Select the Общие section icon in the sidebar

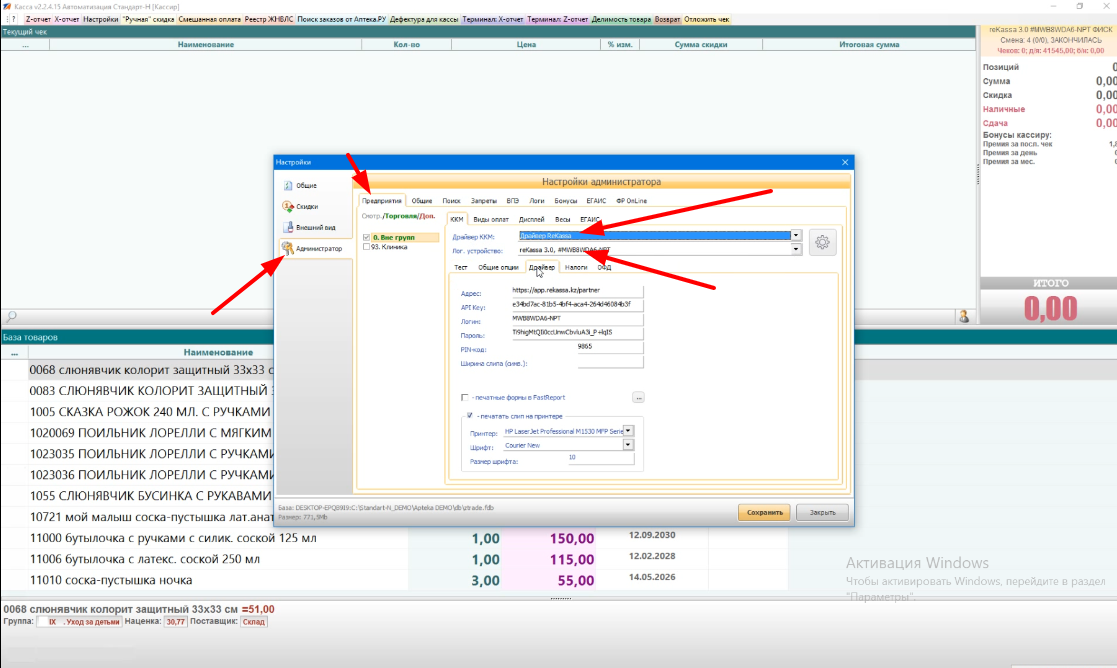pos(288,185)
